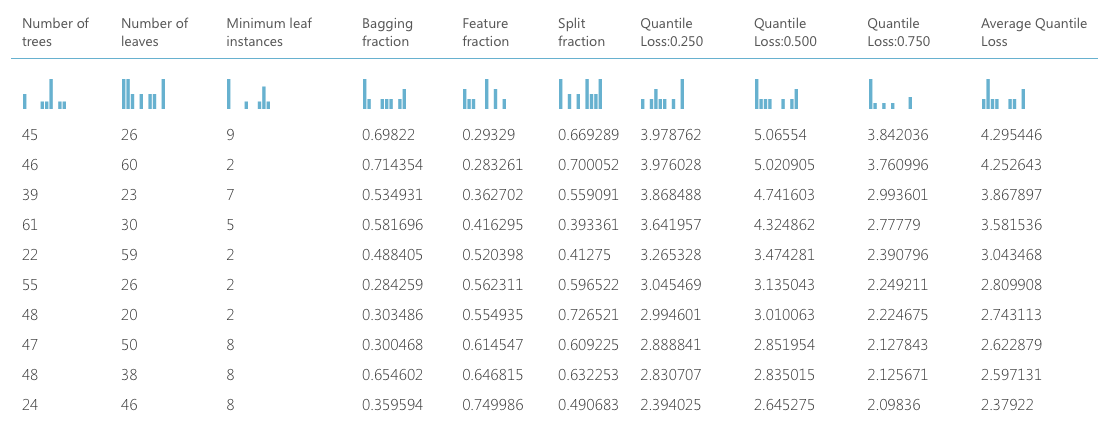Select Quantile Loss value 2.994601

pyautogui.click(x=671, y=315)
